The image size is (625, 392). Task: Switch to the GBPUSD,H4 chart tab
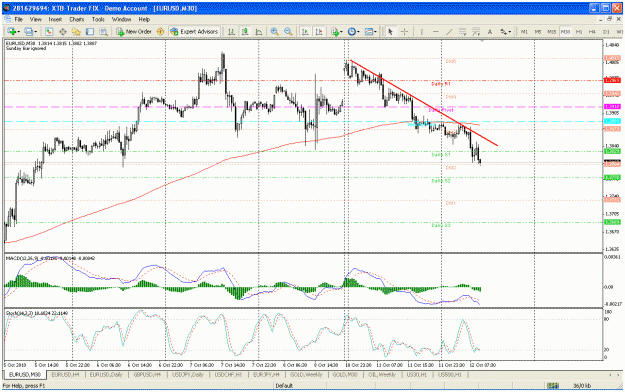pos(147,375)
